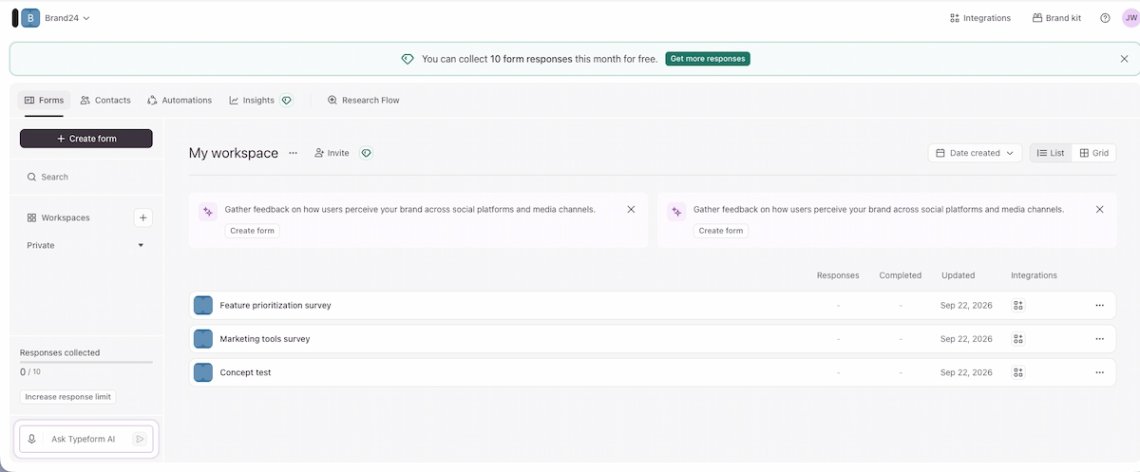Screen dimensions: 1140x472
Task: Switch to the Automations tab
Action: click(180, 100)
